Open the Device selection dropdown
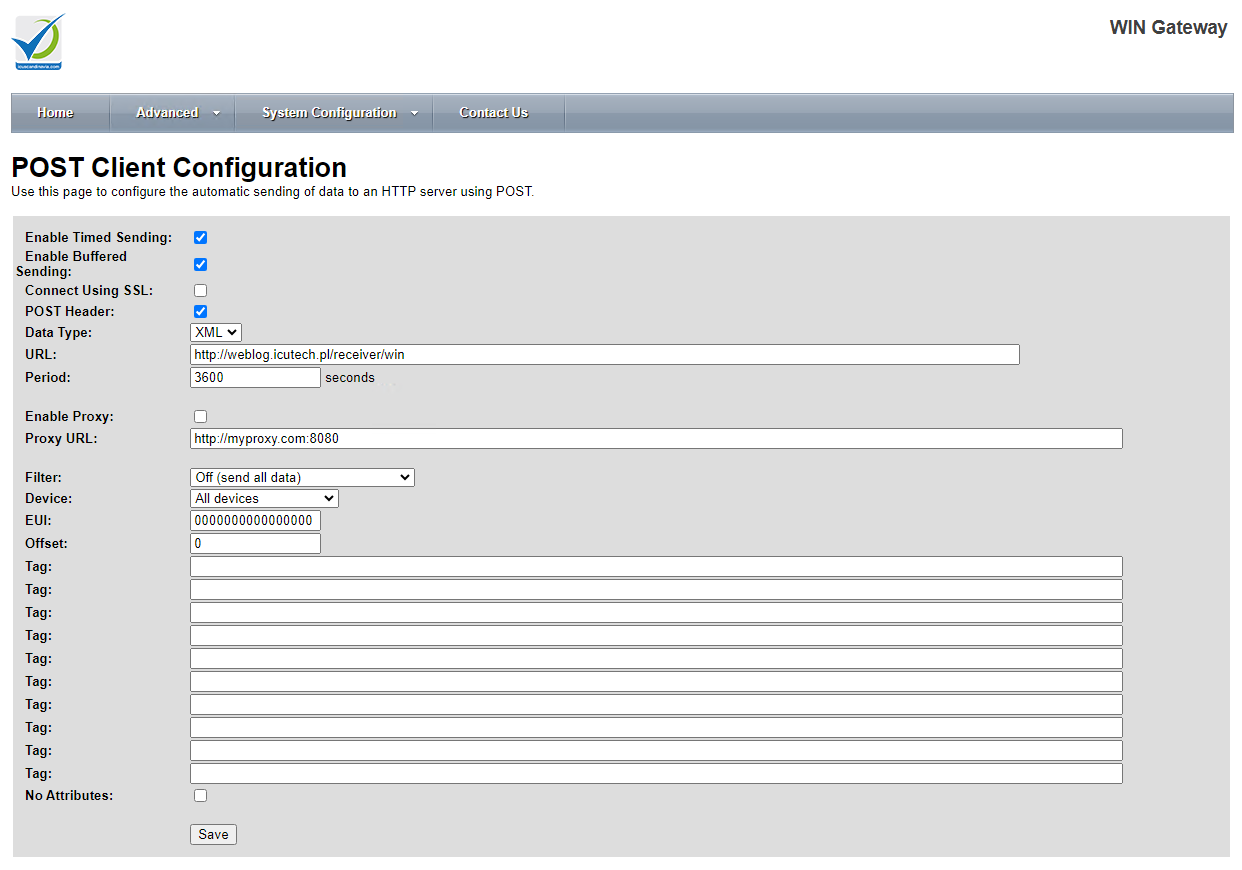 tap(264, 499)
